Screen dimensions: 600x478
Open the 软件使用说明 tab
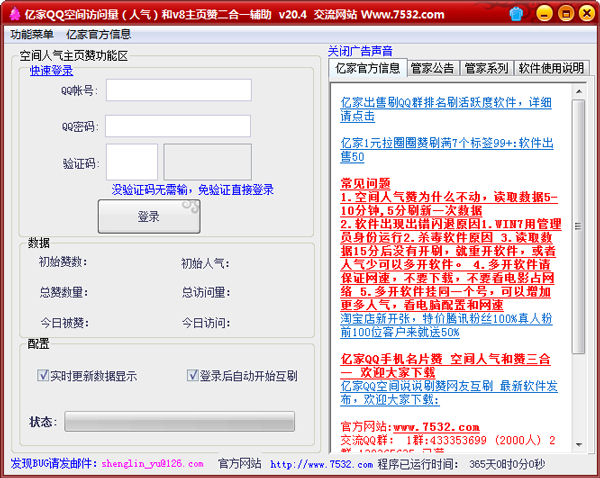point(549,68)
